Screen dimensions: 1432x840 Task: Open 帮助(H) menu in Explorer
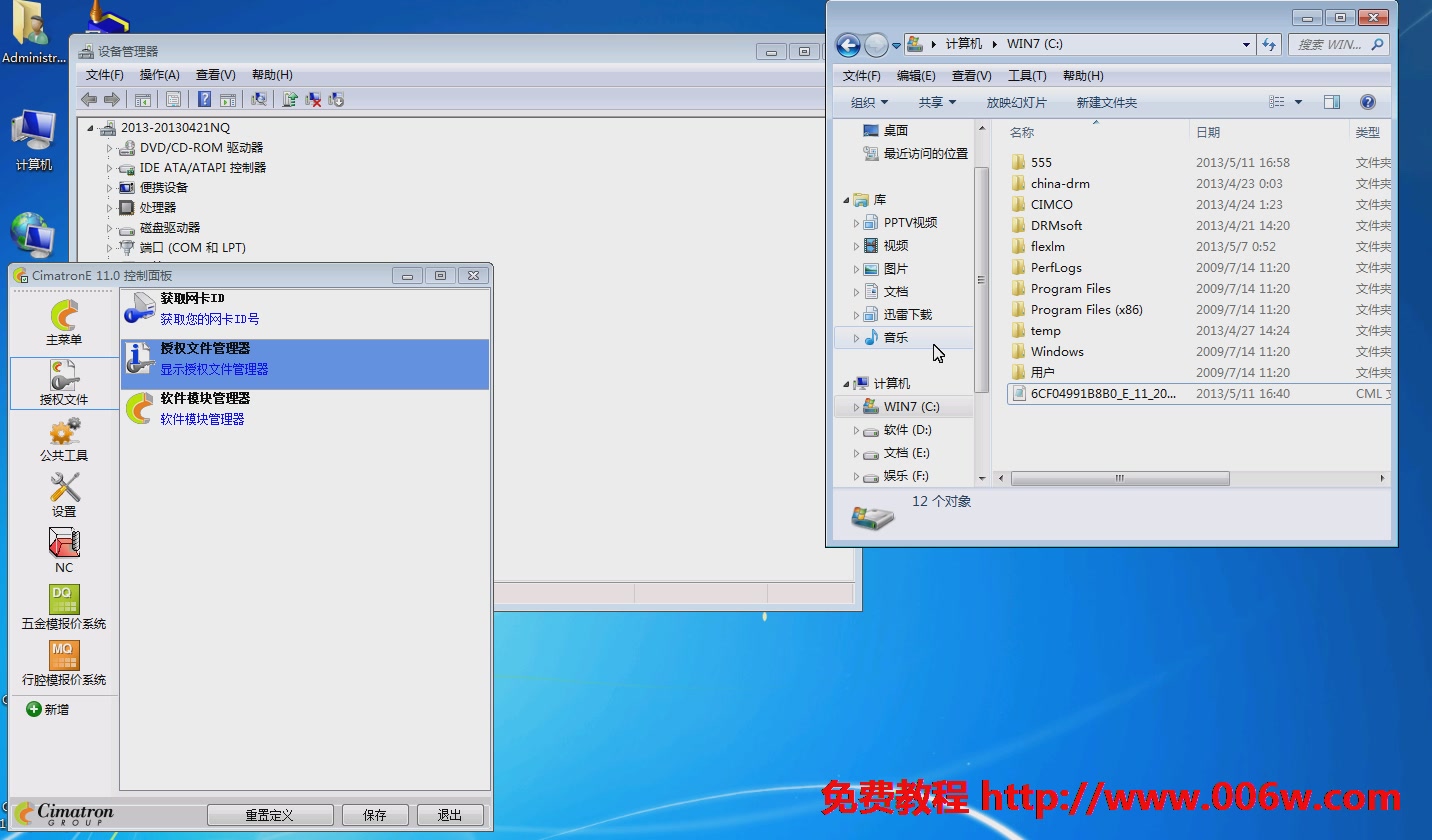click(1083, 76)
